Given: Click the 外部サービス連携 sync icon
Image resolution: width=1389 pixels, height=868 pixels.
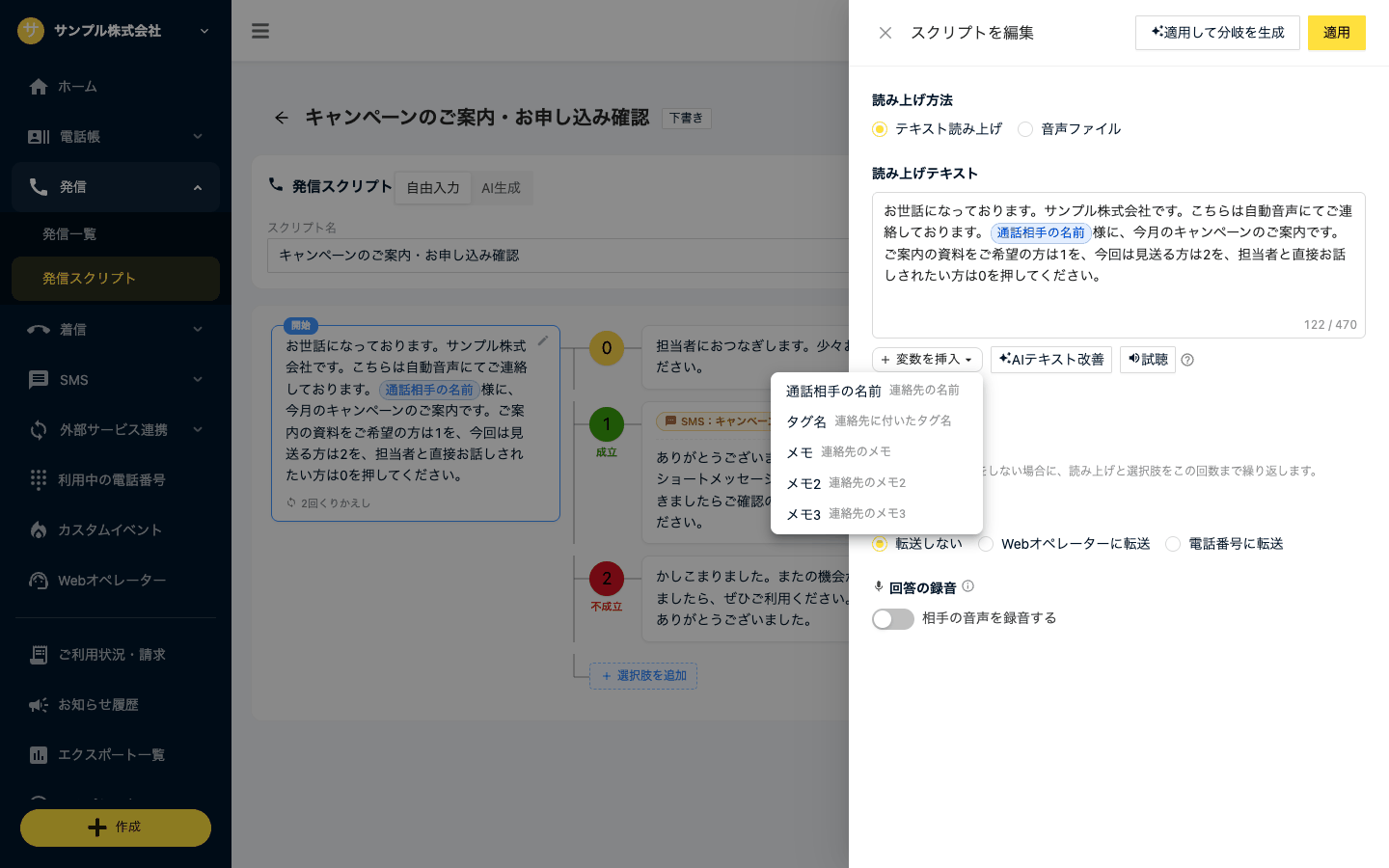Looking at the screenshot, I should (x=39, y=430).
